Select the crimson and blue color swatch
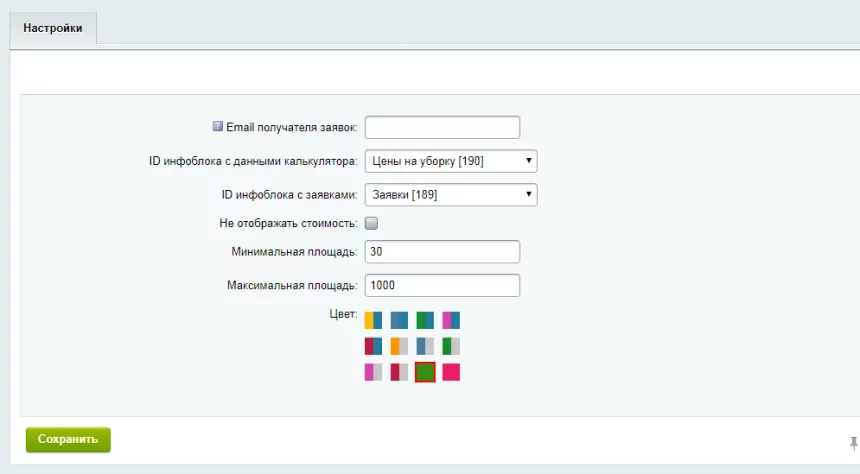 373,346
